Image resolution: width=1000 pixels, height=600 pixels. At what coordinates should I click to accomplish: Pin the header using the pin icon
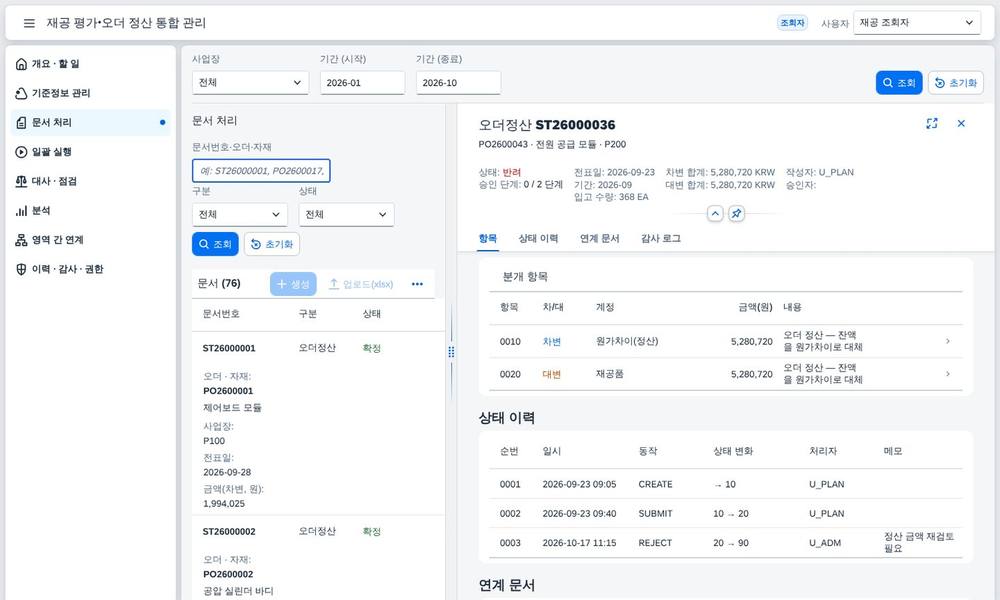pos(737,214)
